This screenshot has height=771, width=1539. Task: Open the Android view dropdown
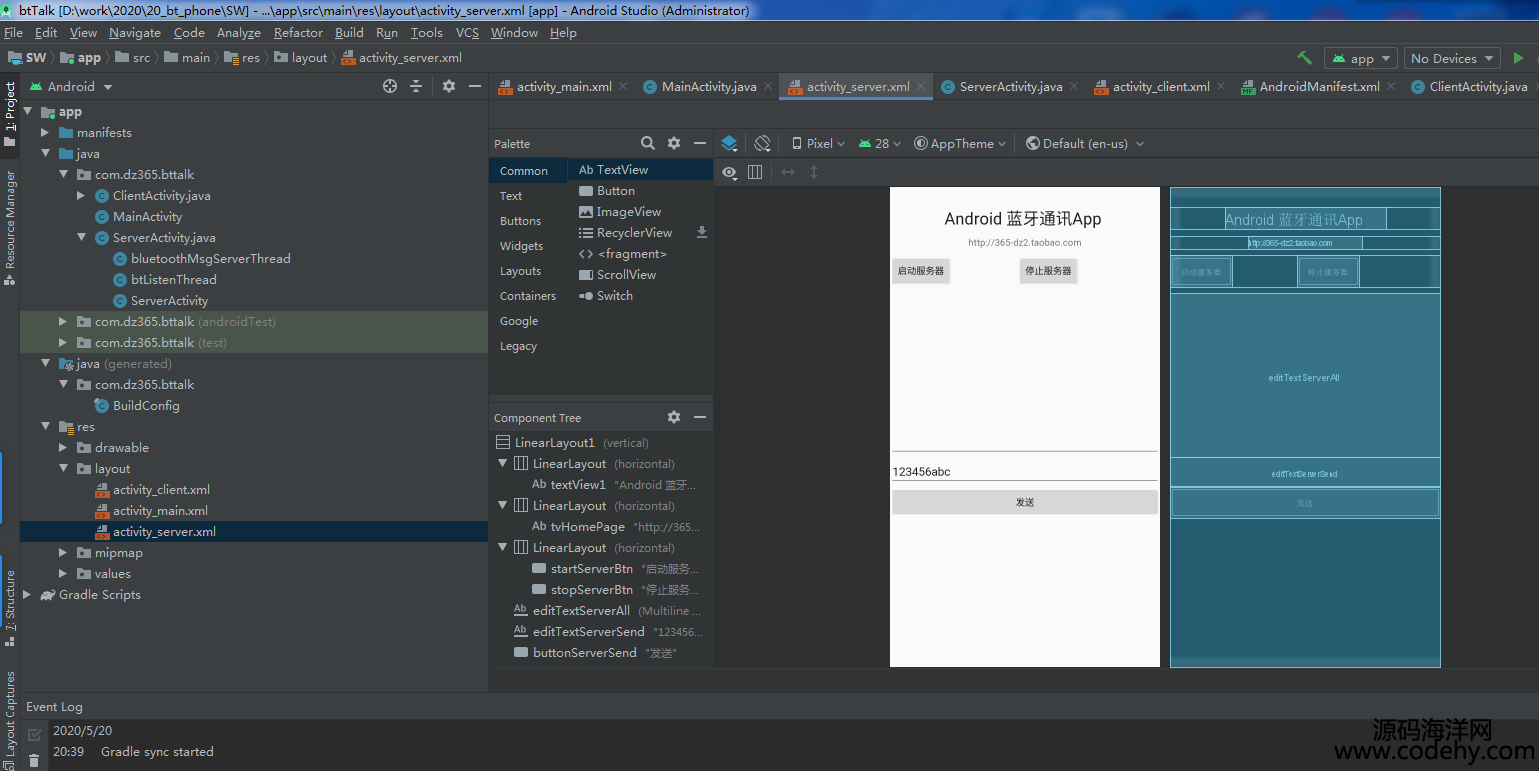[x=71, y=86]
